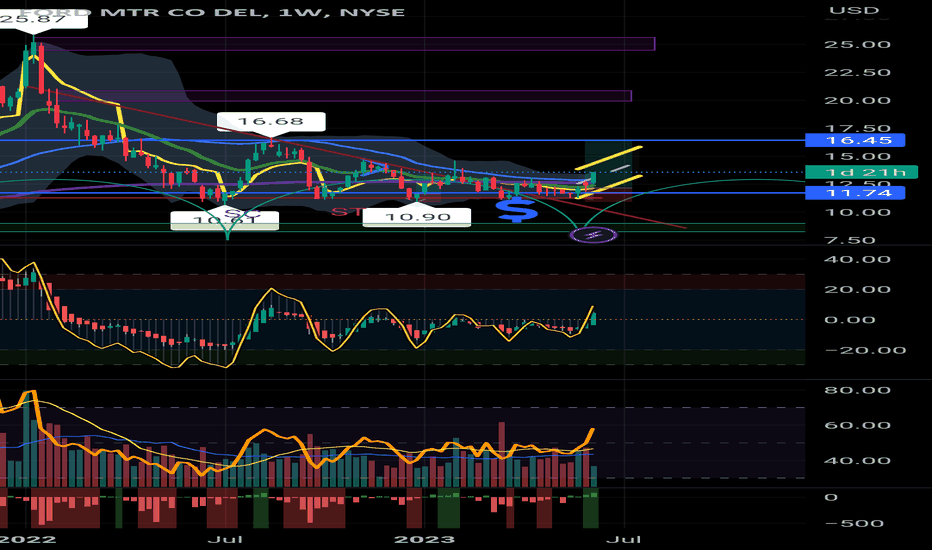This screenshot has width=932, height=550.
Task: Select the blue 11.74 price axis tag
Action: tap(855, 193)
